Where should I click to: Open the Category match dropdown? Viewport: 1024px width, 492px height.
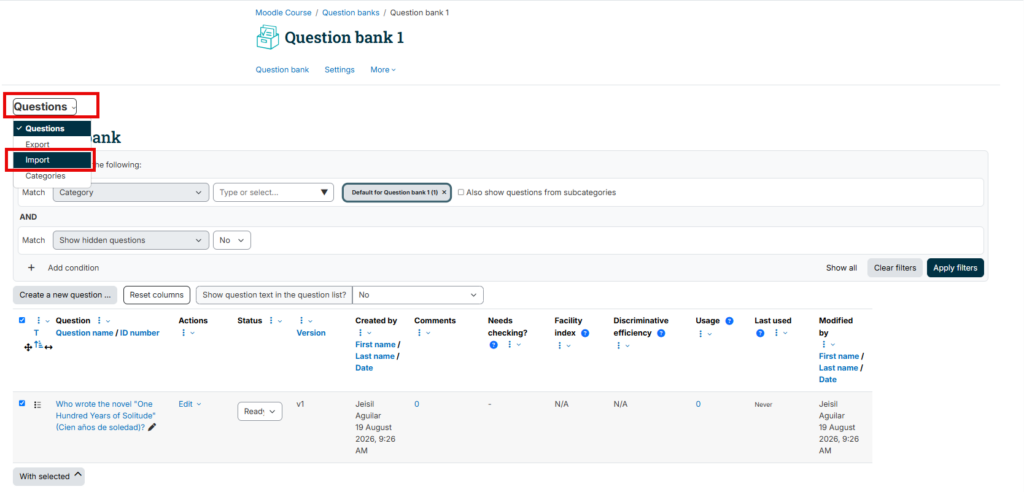131,193
